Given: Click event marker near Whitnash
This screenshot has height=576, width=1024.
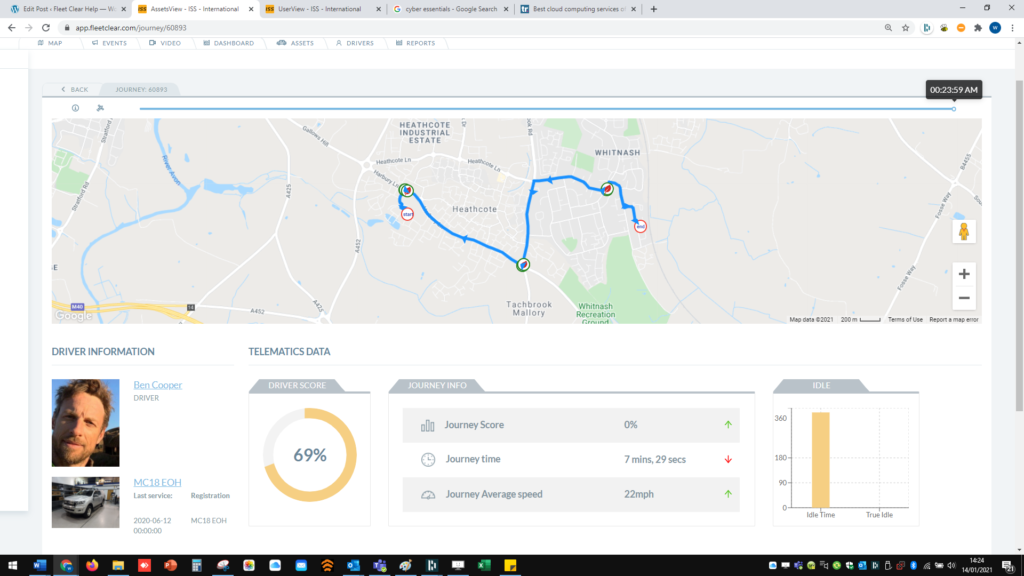Looking at the screenshot, I should pos(607,189).
